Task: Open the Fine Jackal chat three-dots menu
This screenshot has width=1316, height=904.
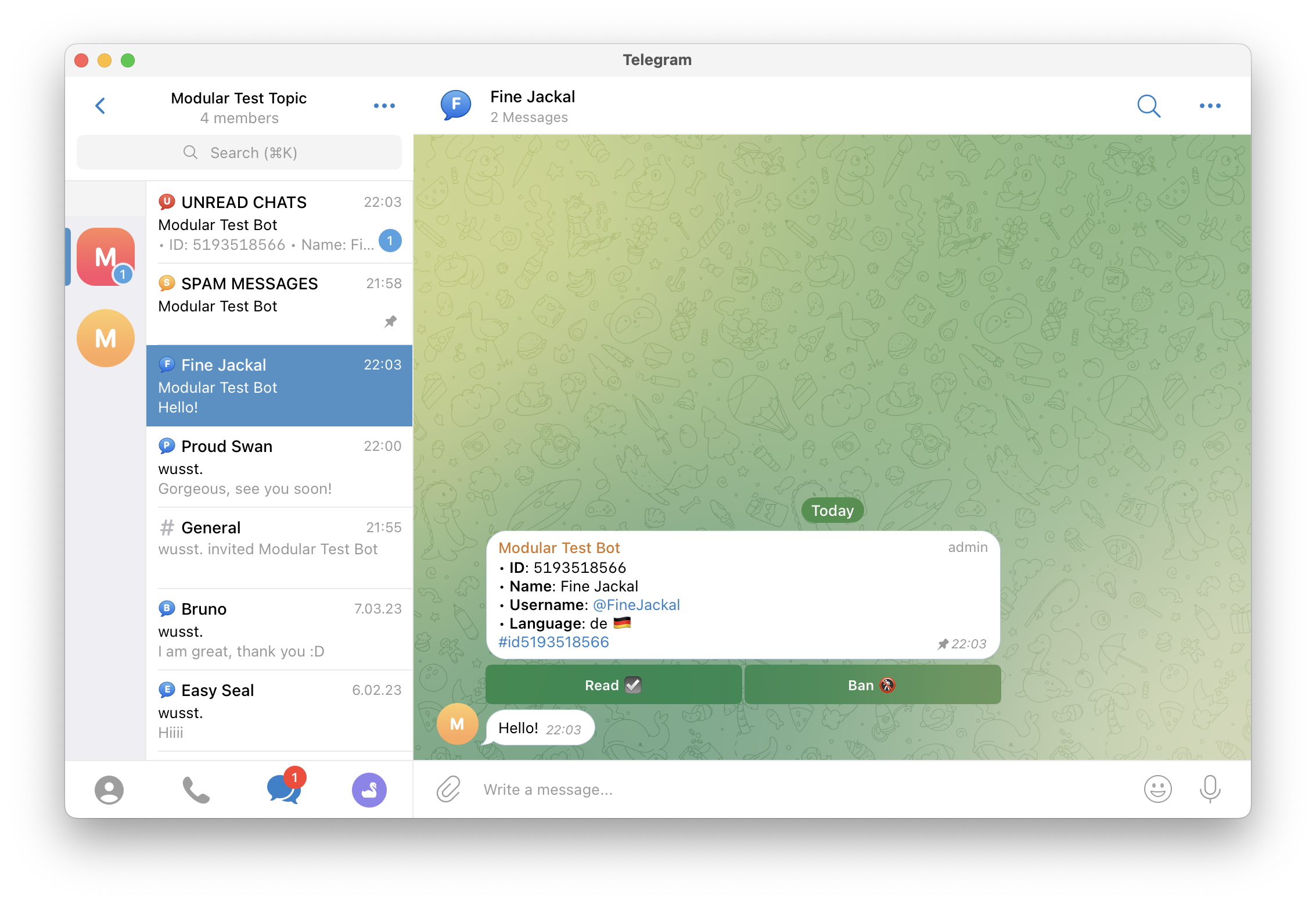Action: pos(1210,106)
